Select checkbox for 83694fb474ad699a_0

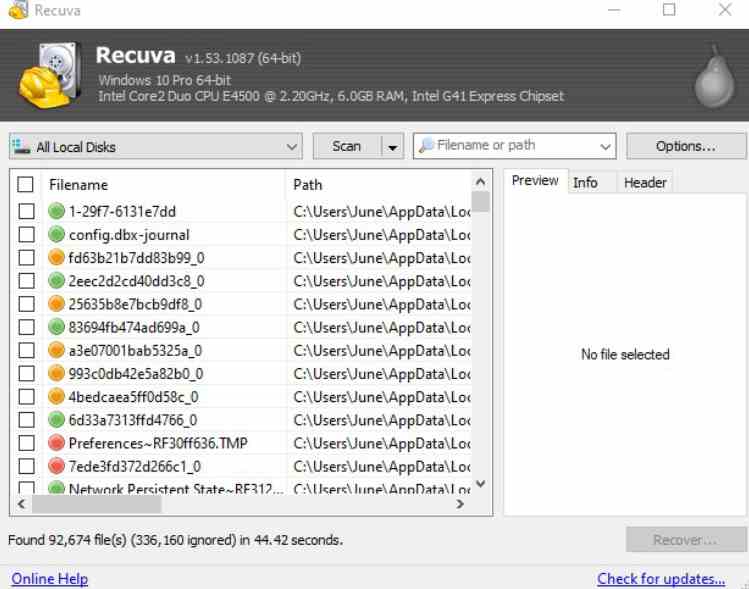pos(26,327)
